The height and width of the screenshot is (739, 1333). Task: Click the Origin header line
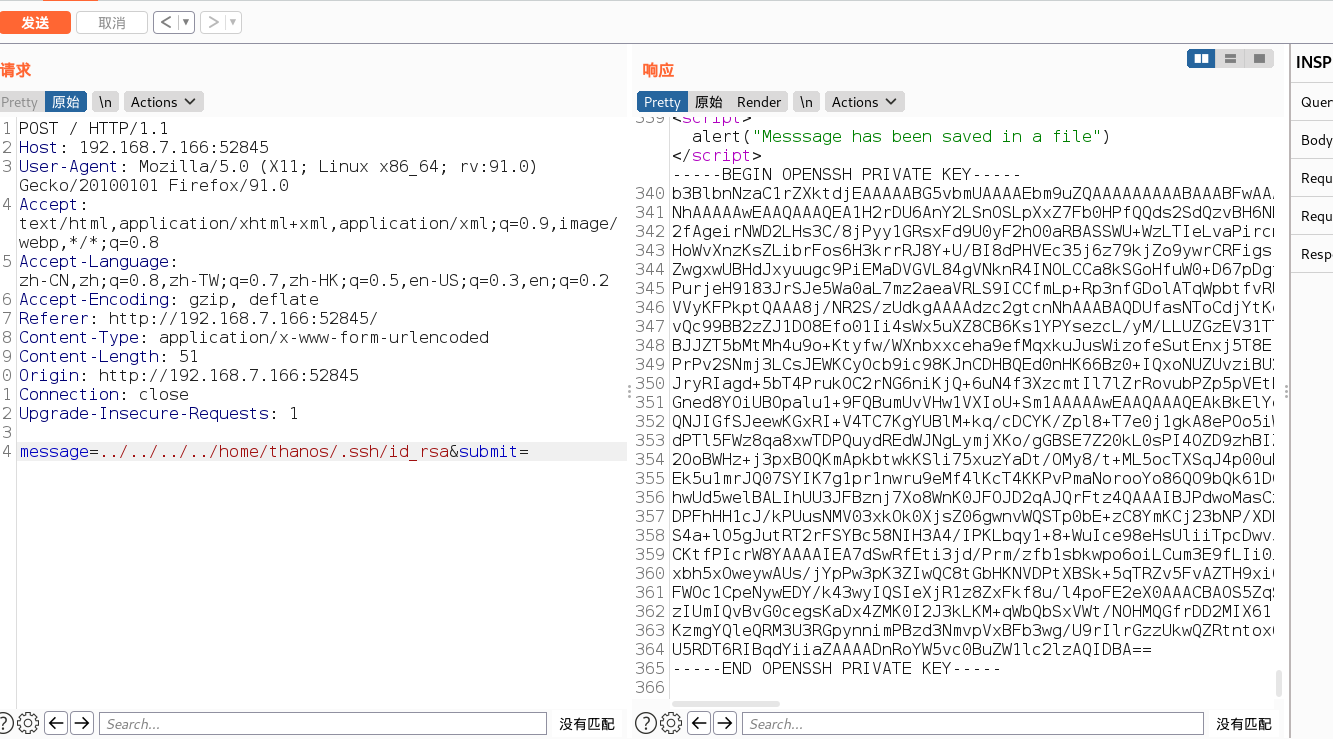point(189,375)
